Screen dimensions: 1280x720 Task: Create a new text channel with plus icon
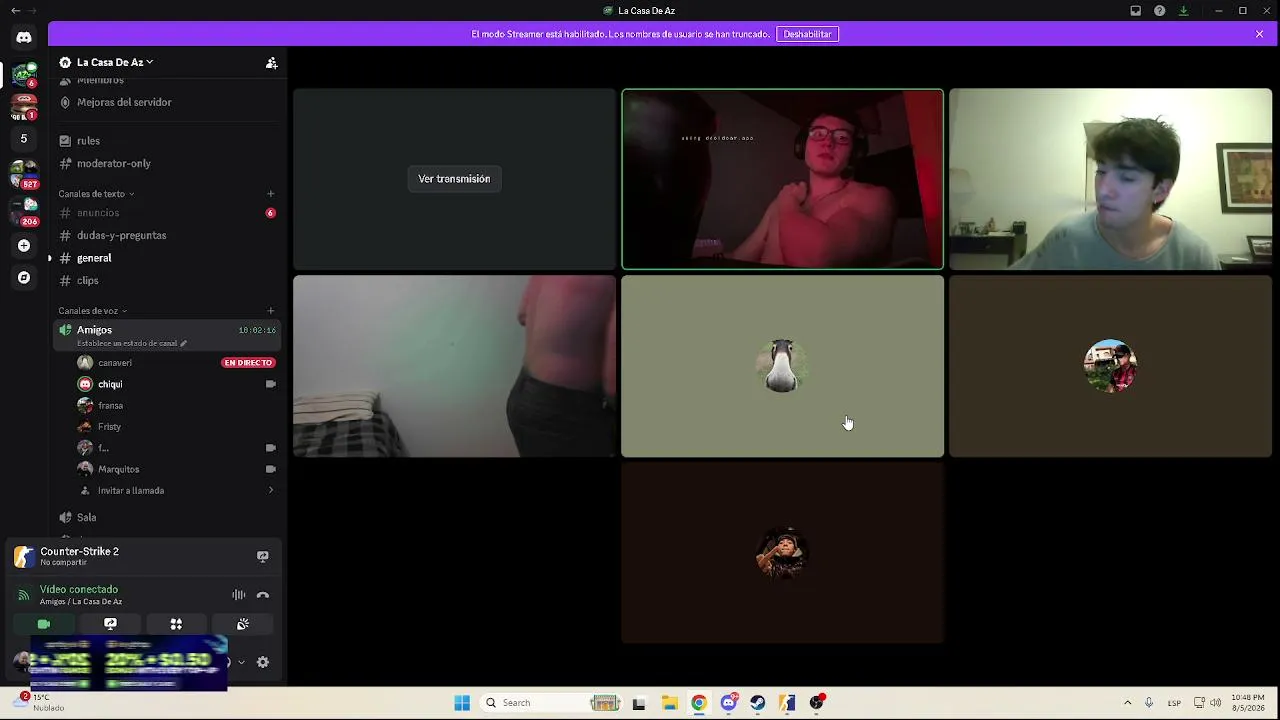coord(270,194)
